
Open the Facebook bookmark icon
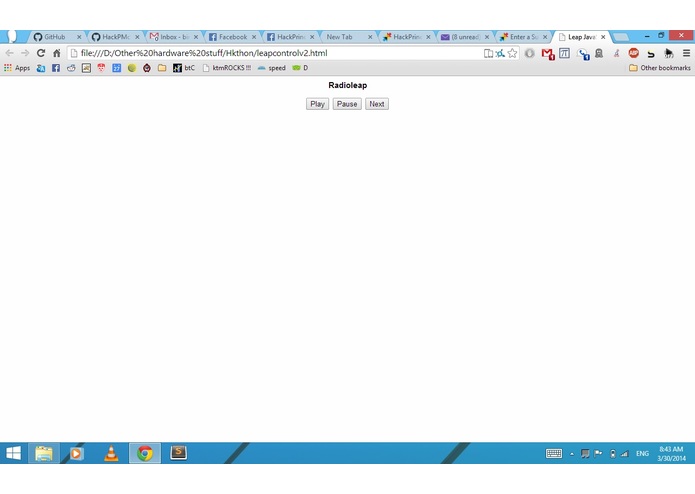56,68
